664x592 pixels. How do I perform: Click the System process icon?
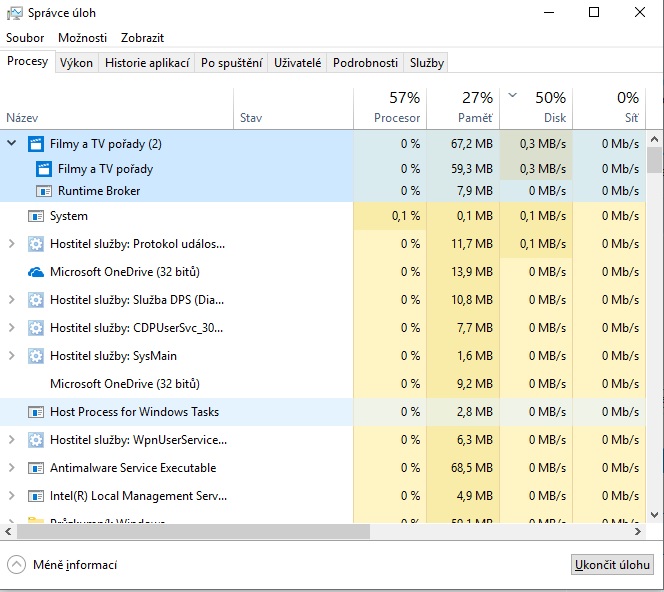[x=36, y=216]
